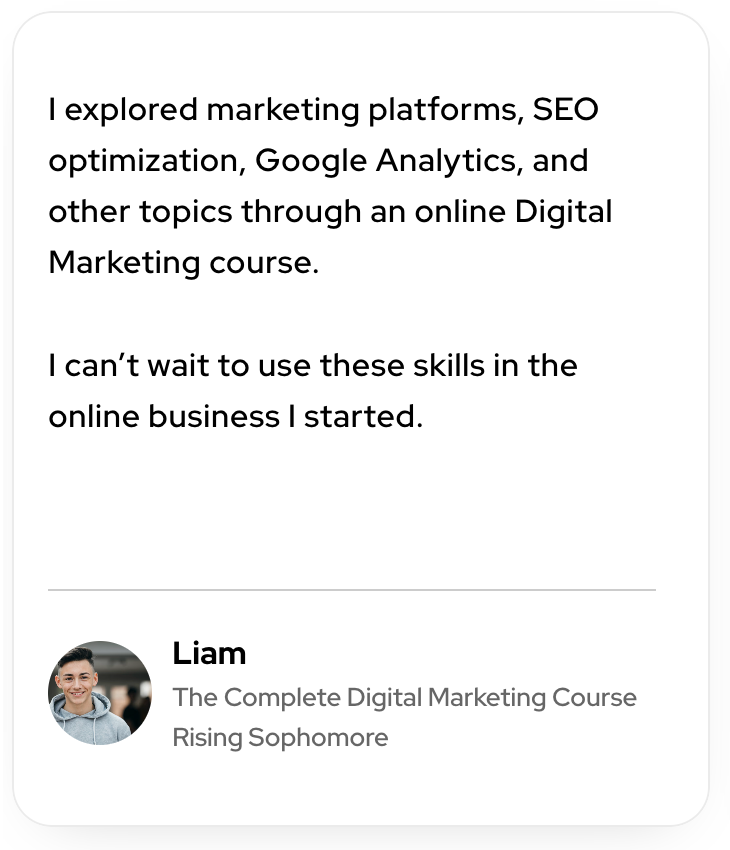Open The Complete Digital Marketing Course title
The width and height of the screenshot is (730, 850).
click(404, 698)
